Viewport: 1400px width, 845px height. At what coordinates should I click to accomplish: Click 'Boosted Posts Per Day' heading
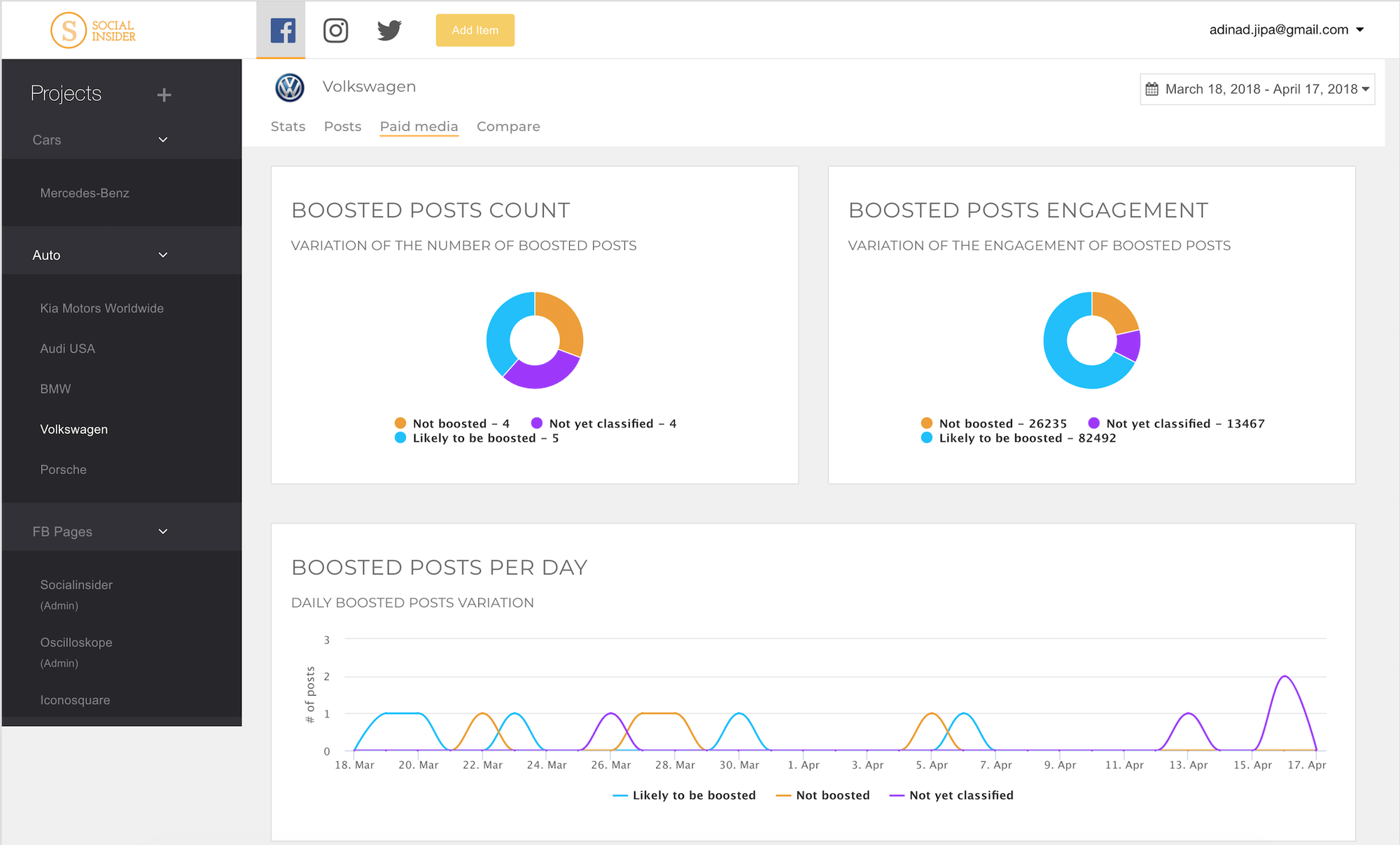click(x=439, y=568)
